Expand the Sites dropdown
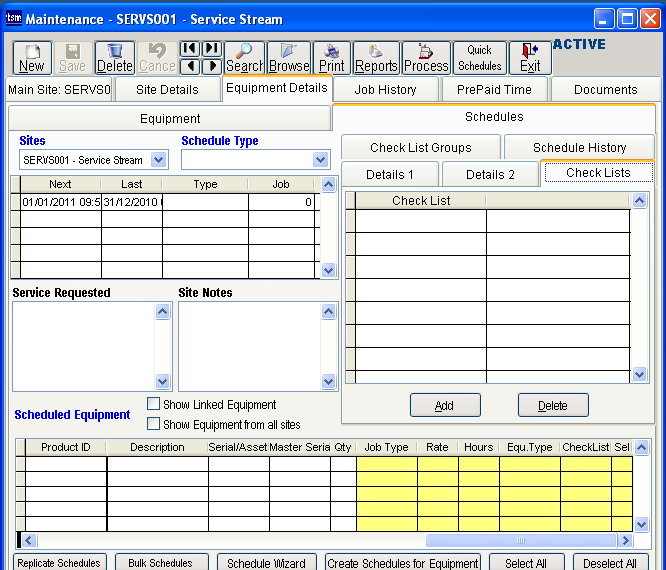 158,160
